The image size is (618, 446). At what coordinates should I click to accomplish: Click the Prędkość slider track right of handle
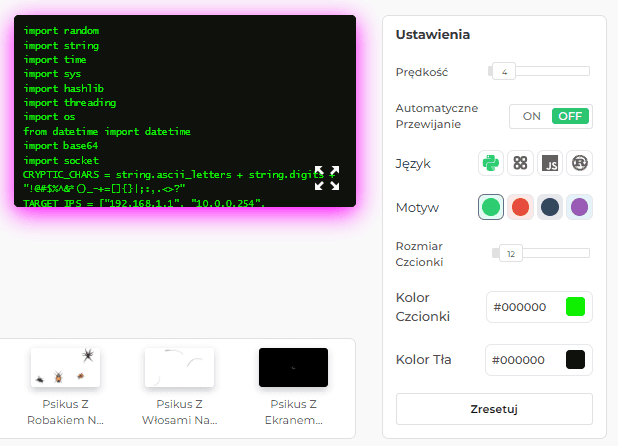pyautogui.click(x=553, y=71)
